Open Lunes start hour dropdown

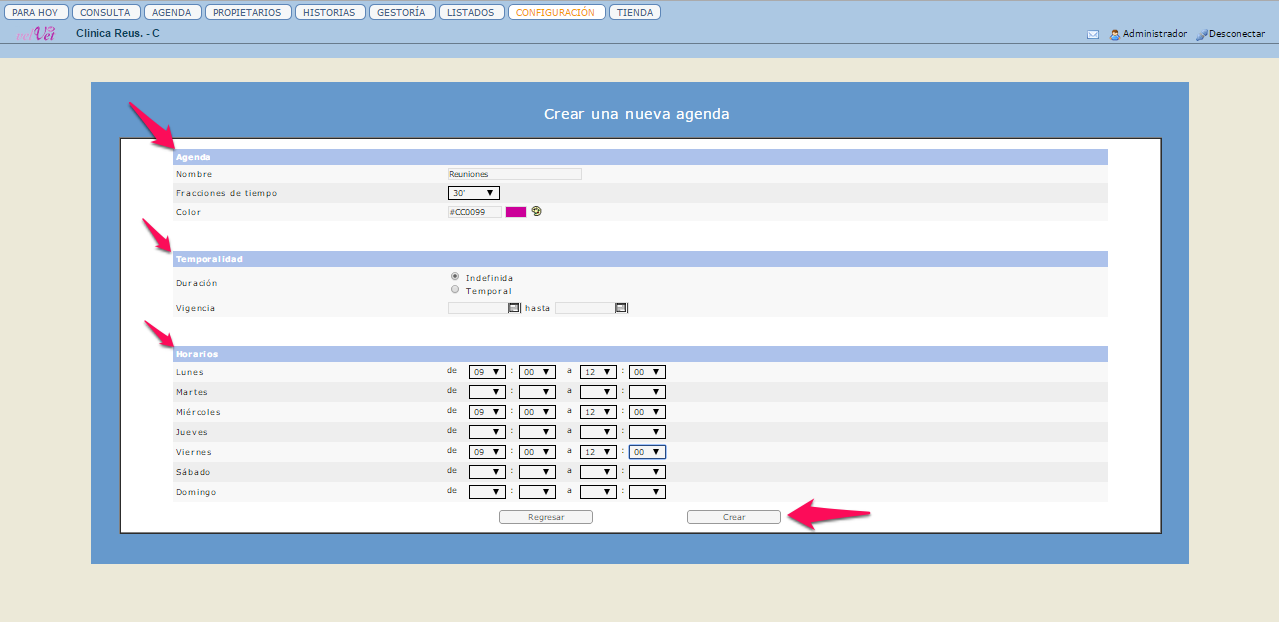(487, 372)
